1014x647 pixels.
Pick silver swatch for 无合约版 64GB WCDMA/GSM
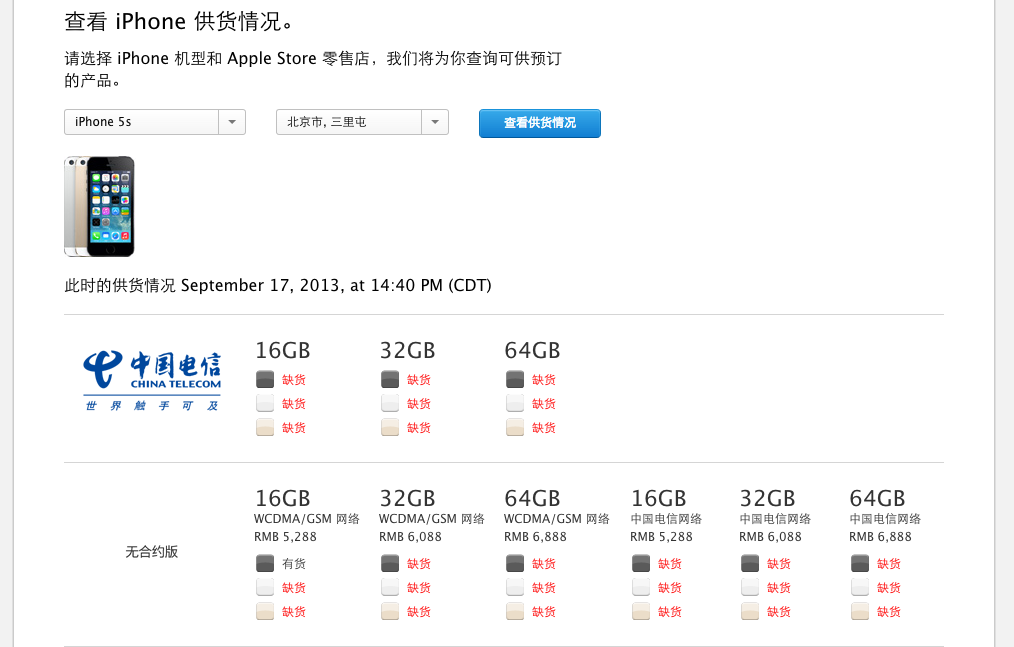(x=515, y=587)
